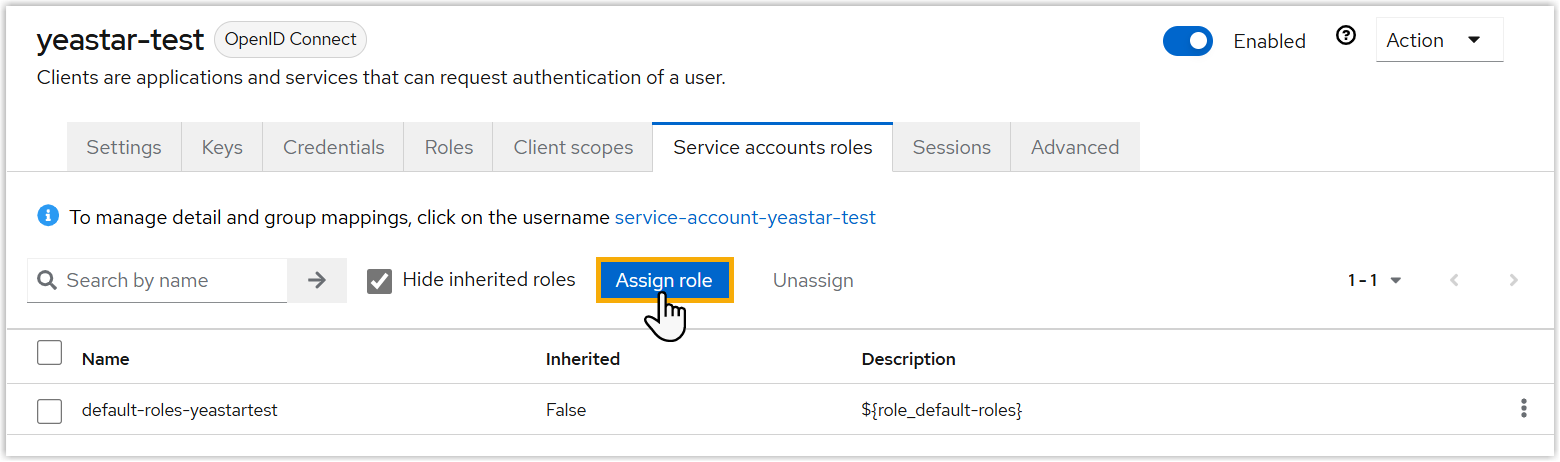Screen dimensions: 1560x462
Task: Go to previous page arrow
Action: 1454,281
